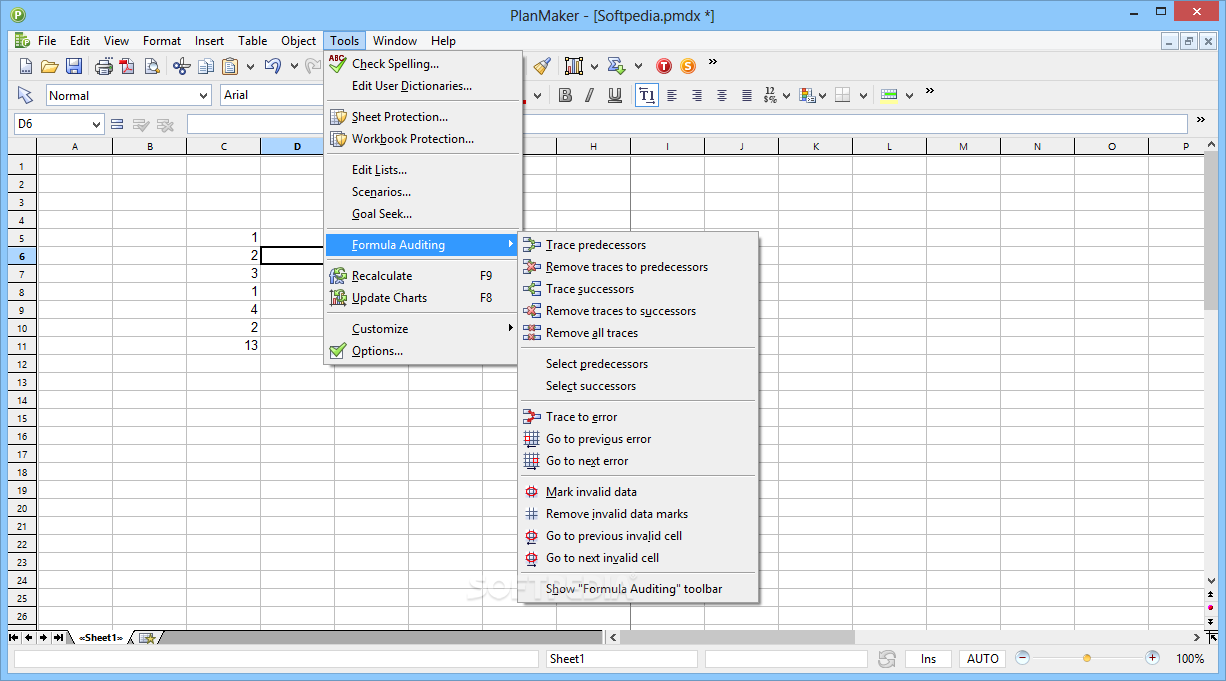This screenshot has height=681, width=1226.
Task: Expand the Undo history arrow
Action: click(294, 66)
